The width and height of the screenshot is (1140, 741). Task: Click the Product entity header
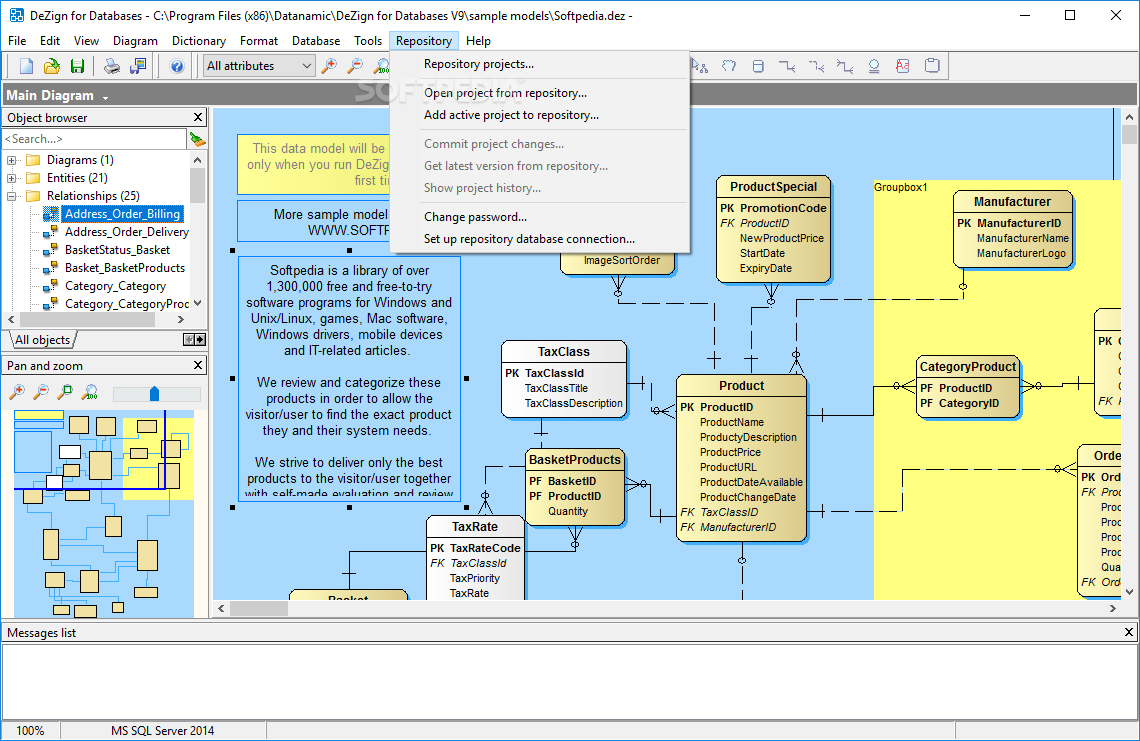pyautogui.click(x=741, y=386)
